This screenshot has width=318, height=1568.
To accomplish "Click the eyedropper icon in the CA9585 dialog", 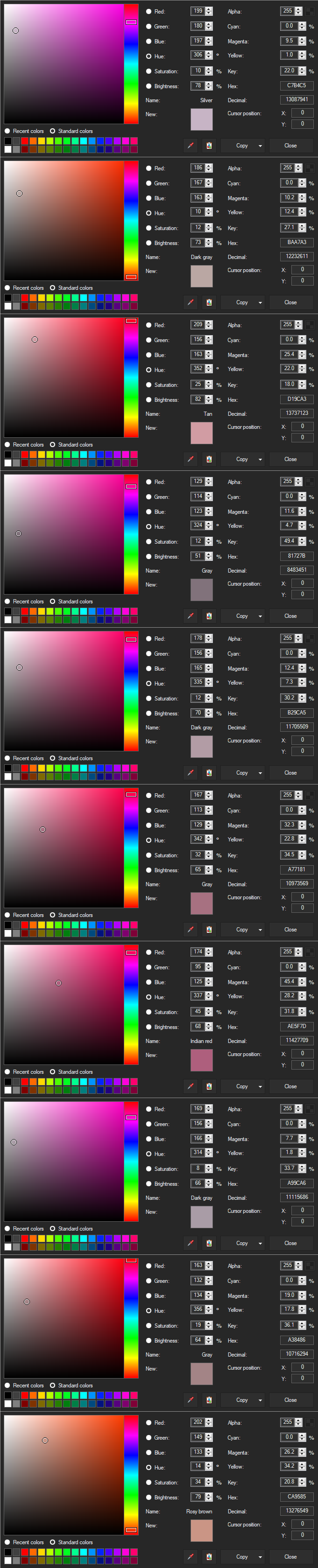I will click(191, 1556).
